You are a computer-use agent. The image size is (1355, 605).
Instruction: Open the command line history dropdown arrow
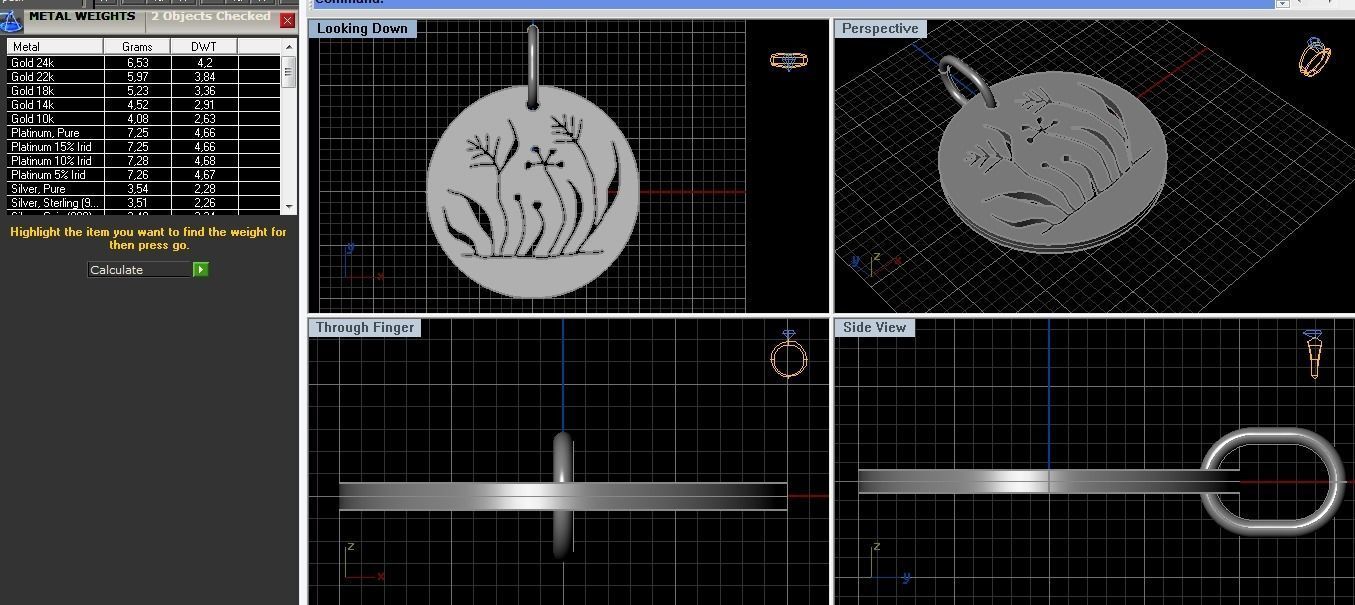pos(1282,4)
